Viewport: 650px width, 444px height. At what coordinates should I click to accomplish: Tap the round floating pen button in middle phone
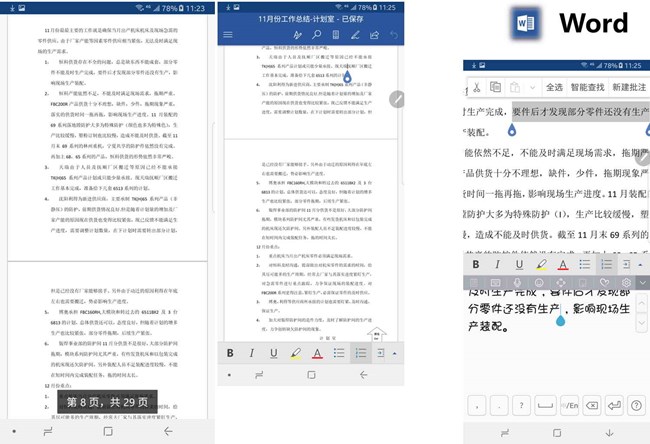coord(397,99)
